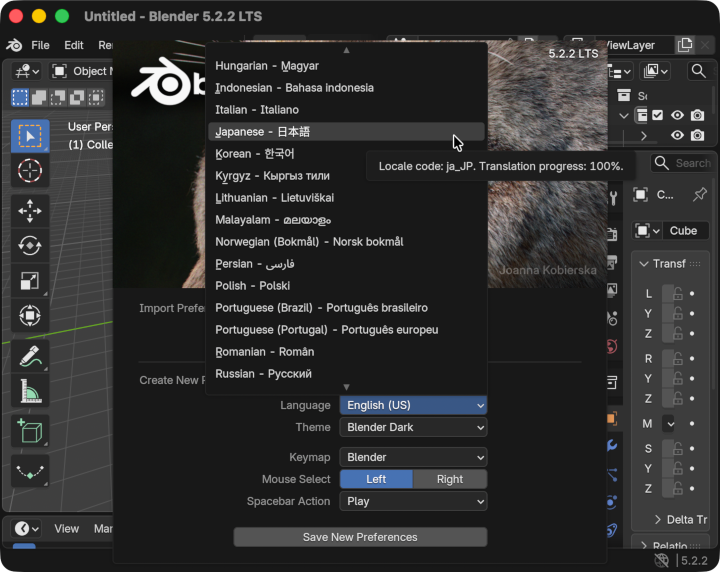Screen dimensions: 720x572
Task: Set selection mode to extend existing
Action: click(39, 97)
